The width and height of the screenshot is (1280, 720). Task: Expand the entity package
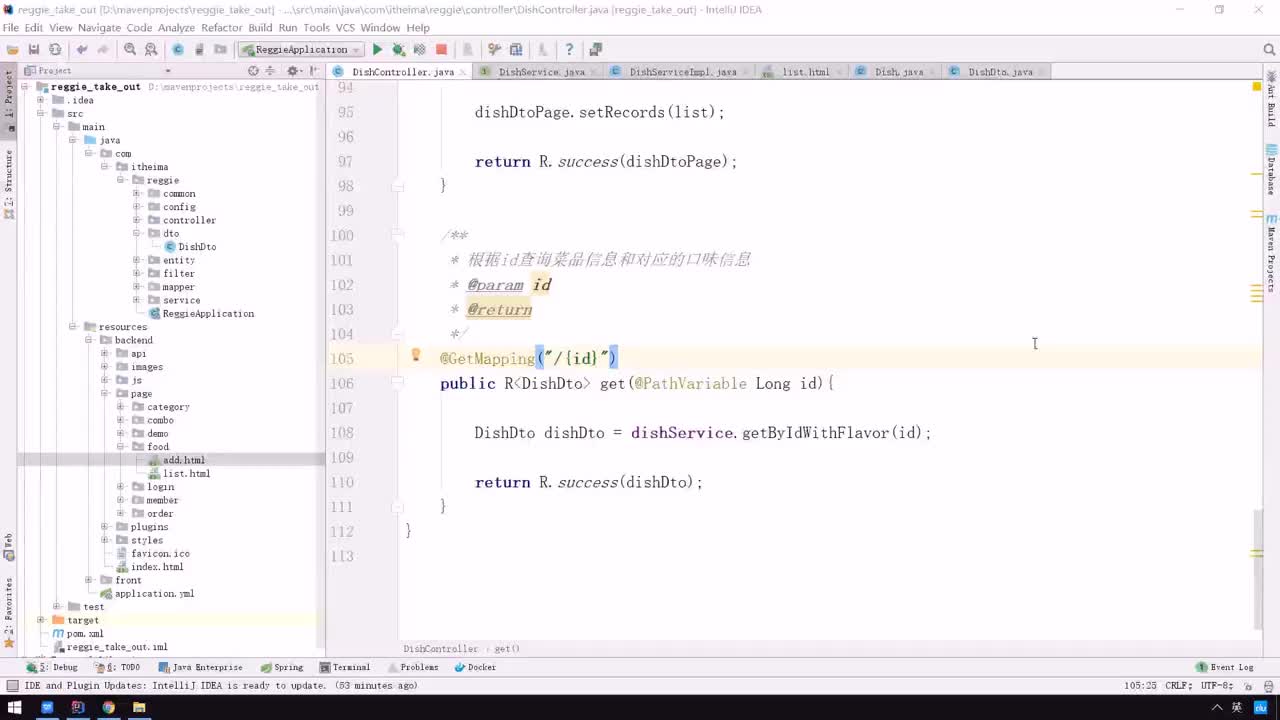pyautogui.click(x=137, y=260)
